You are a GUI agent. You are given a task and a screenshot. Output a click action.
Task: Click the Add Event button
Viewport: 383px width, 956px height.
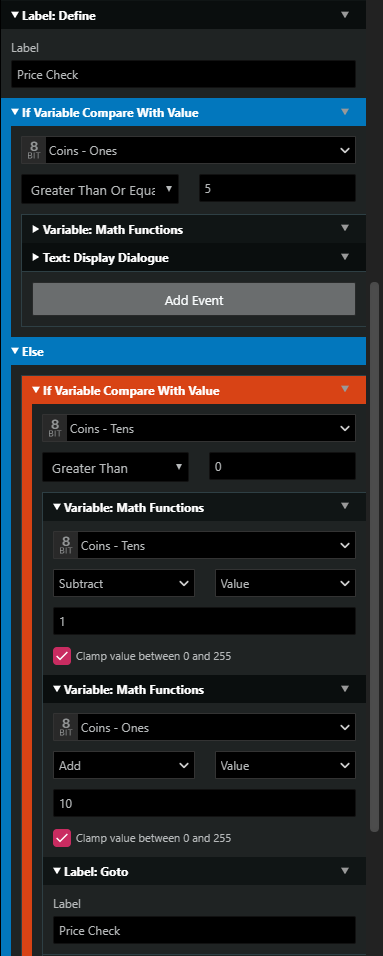[194, 299]
